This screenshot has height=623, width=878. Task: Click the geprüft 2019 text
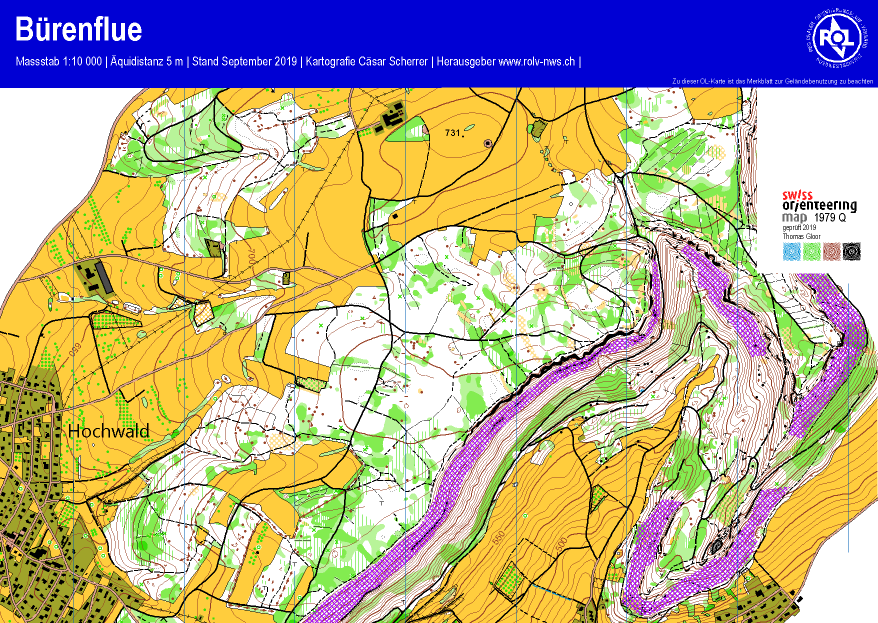(798, 228)
